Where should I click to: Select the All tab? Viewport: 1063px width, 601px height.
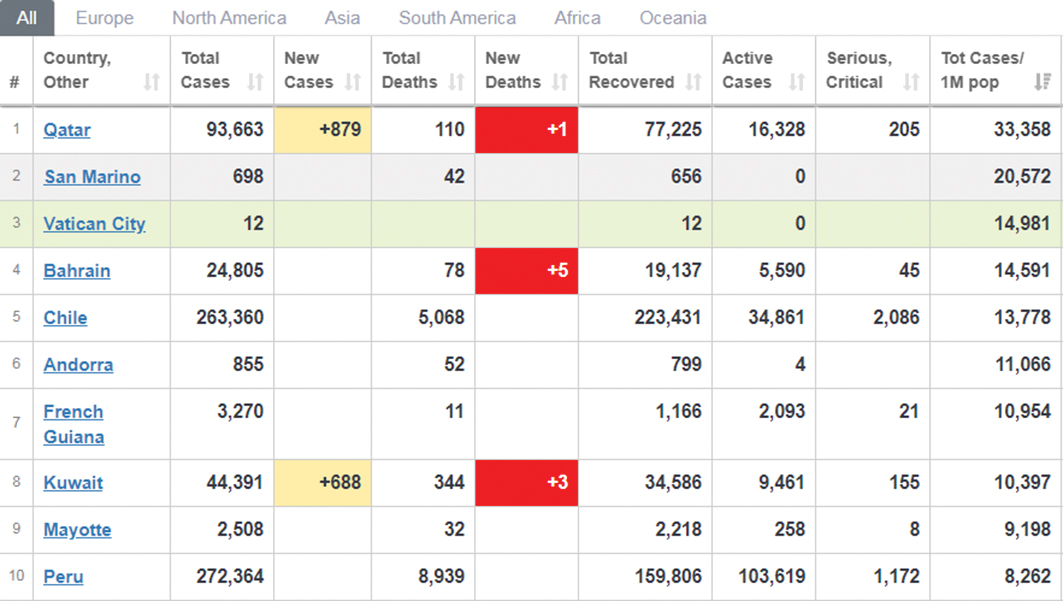(27, 18)
